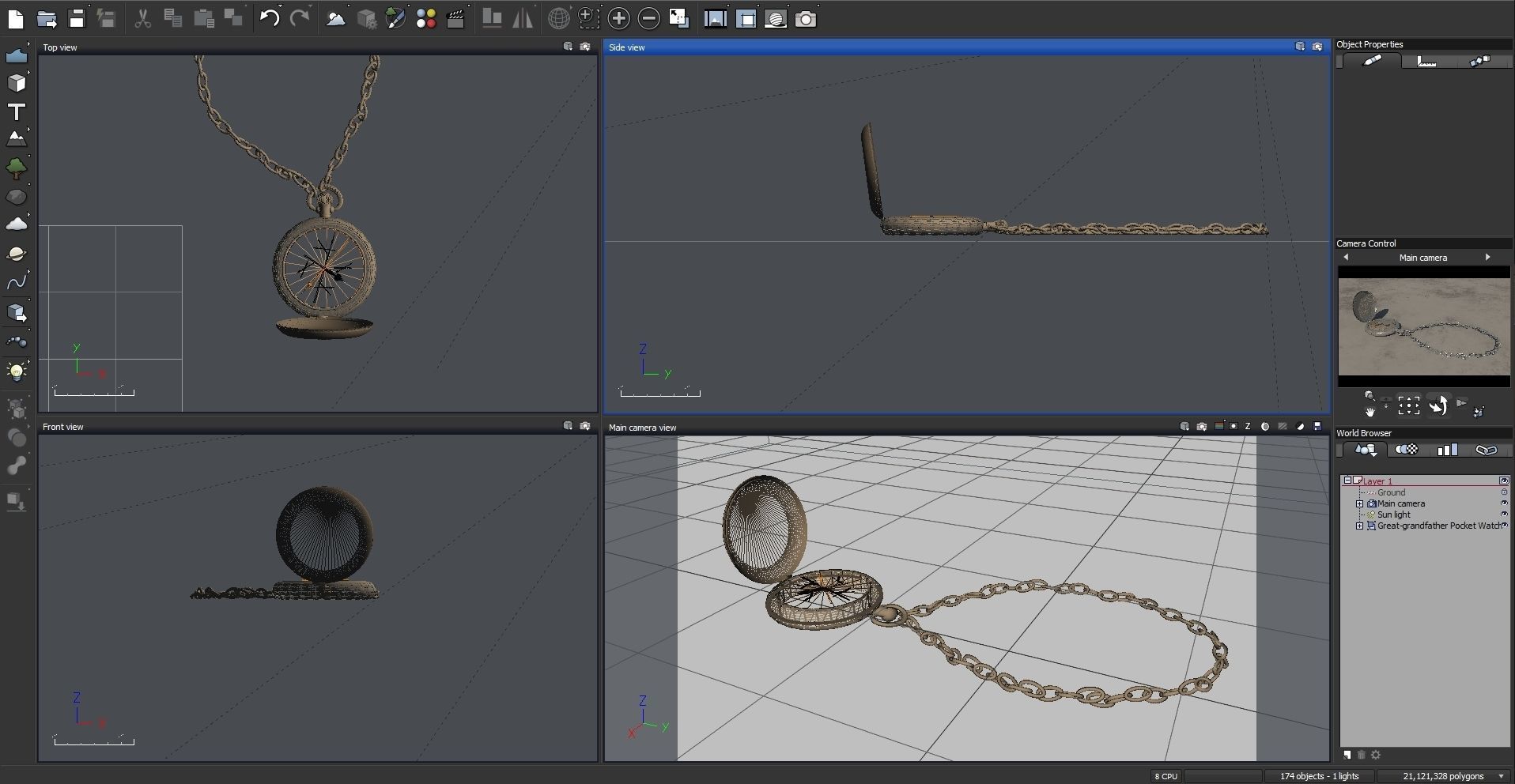Click the Cut scissors icon
This screenshot has height=784, width=1515.
coord(142,18)
